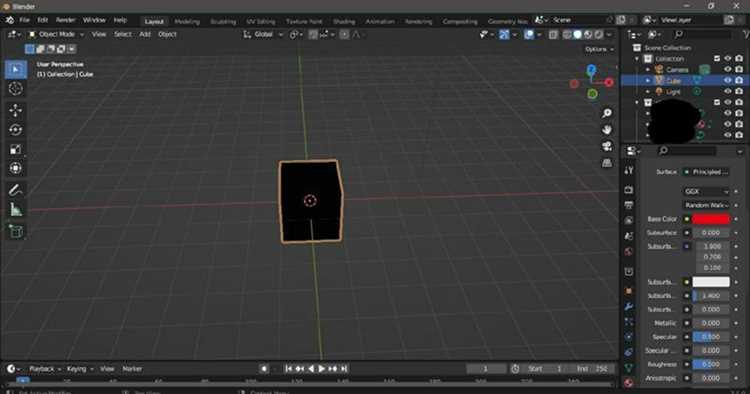Hide the Light in viewport

coord(728,91)
